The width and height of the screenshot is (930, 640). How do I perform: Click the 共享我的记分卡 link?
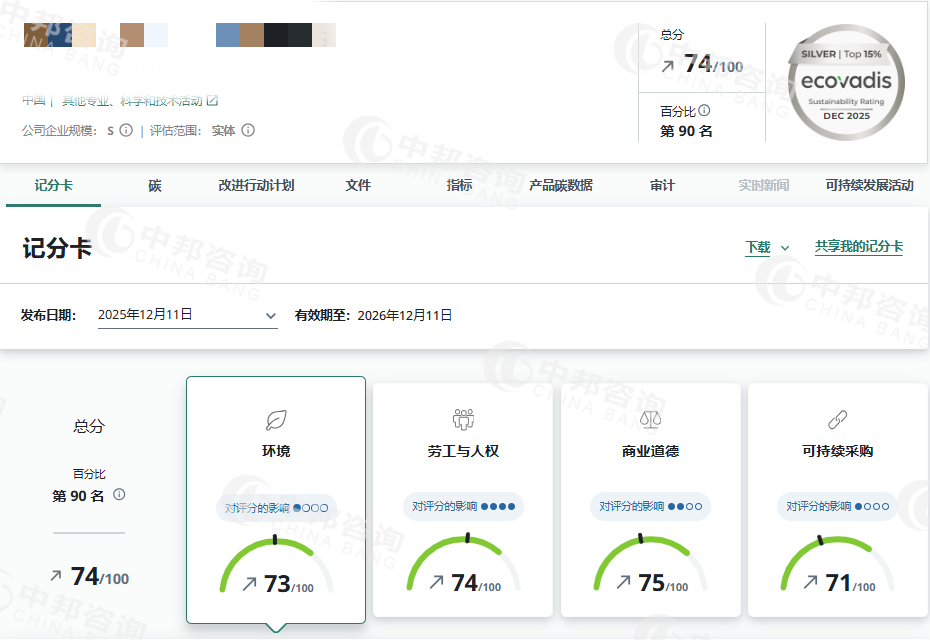tap(858, 246)
